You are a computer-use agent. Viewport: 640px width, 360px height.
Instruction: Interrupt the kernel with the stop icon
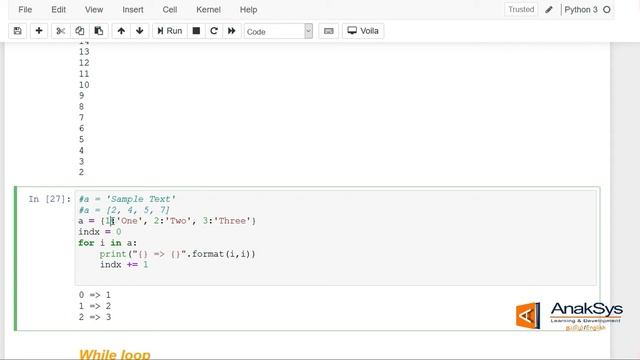pyautogui.click(x=196, y=31)
